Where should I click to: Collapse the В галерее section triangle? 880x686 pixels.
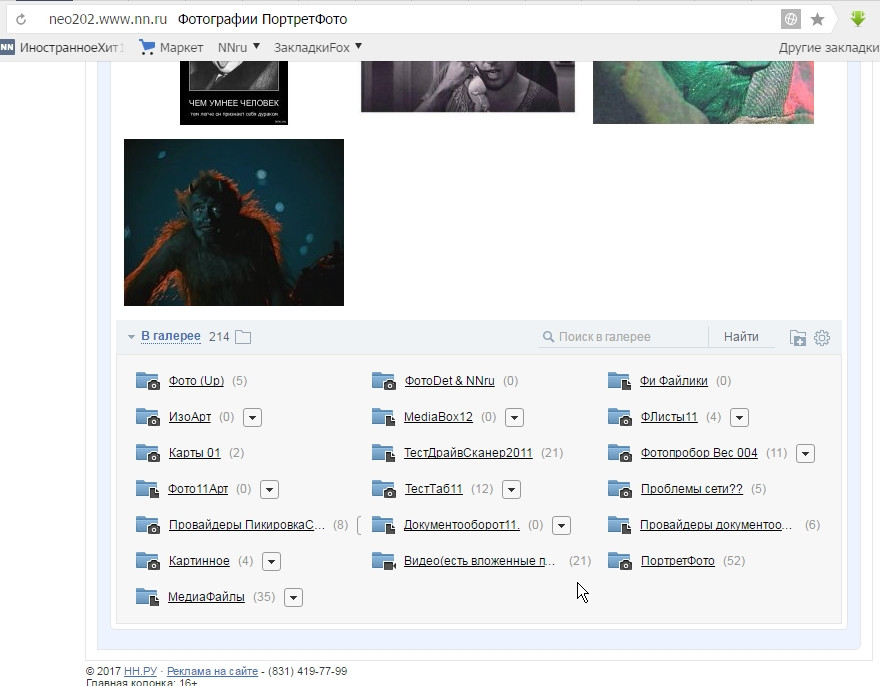[131, 337]
